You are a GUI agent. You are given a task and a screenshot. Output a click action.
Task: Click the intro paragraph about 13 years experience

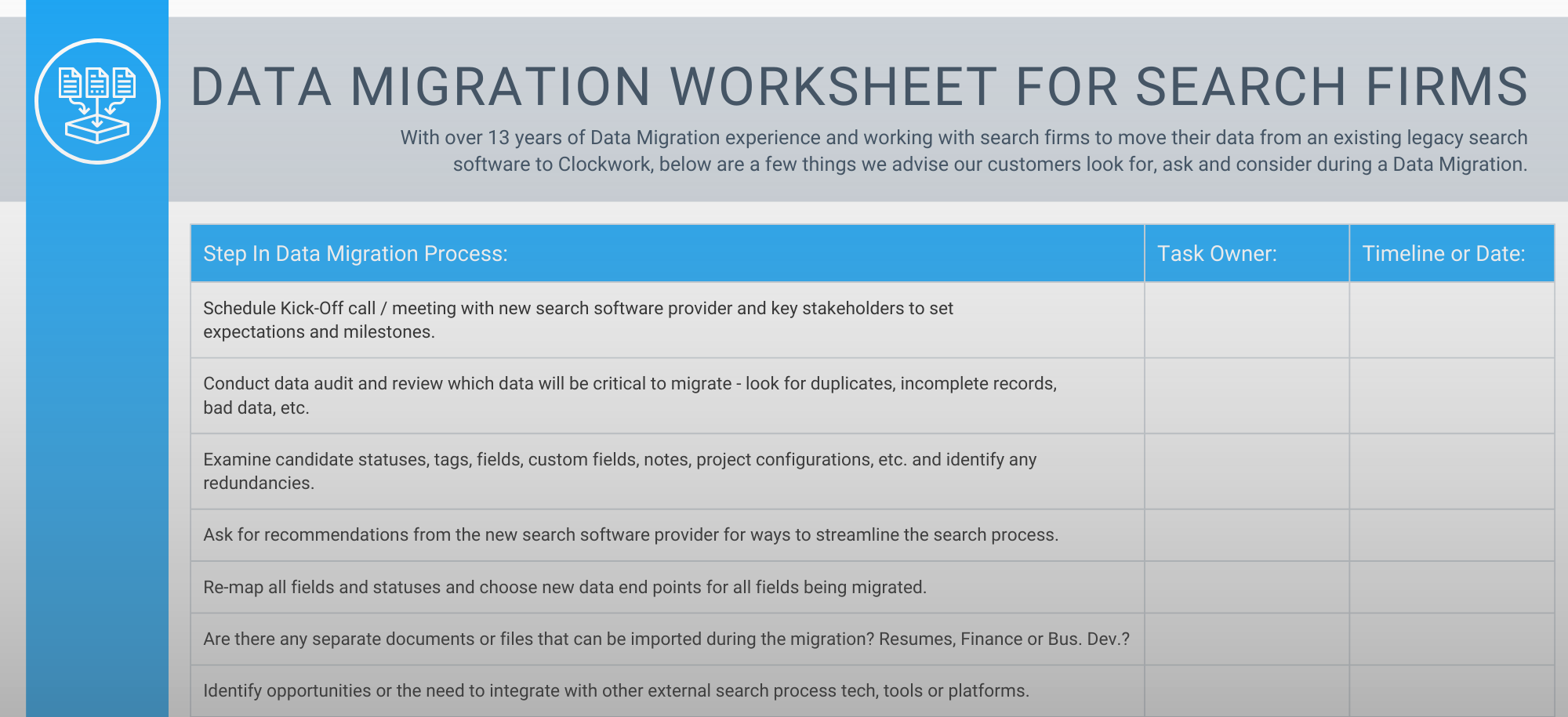[964, 150]
